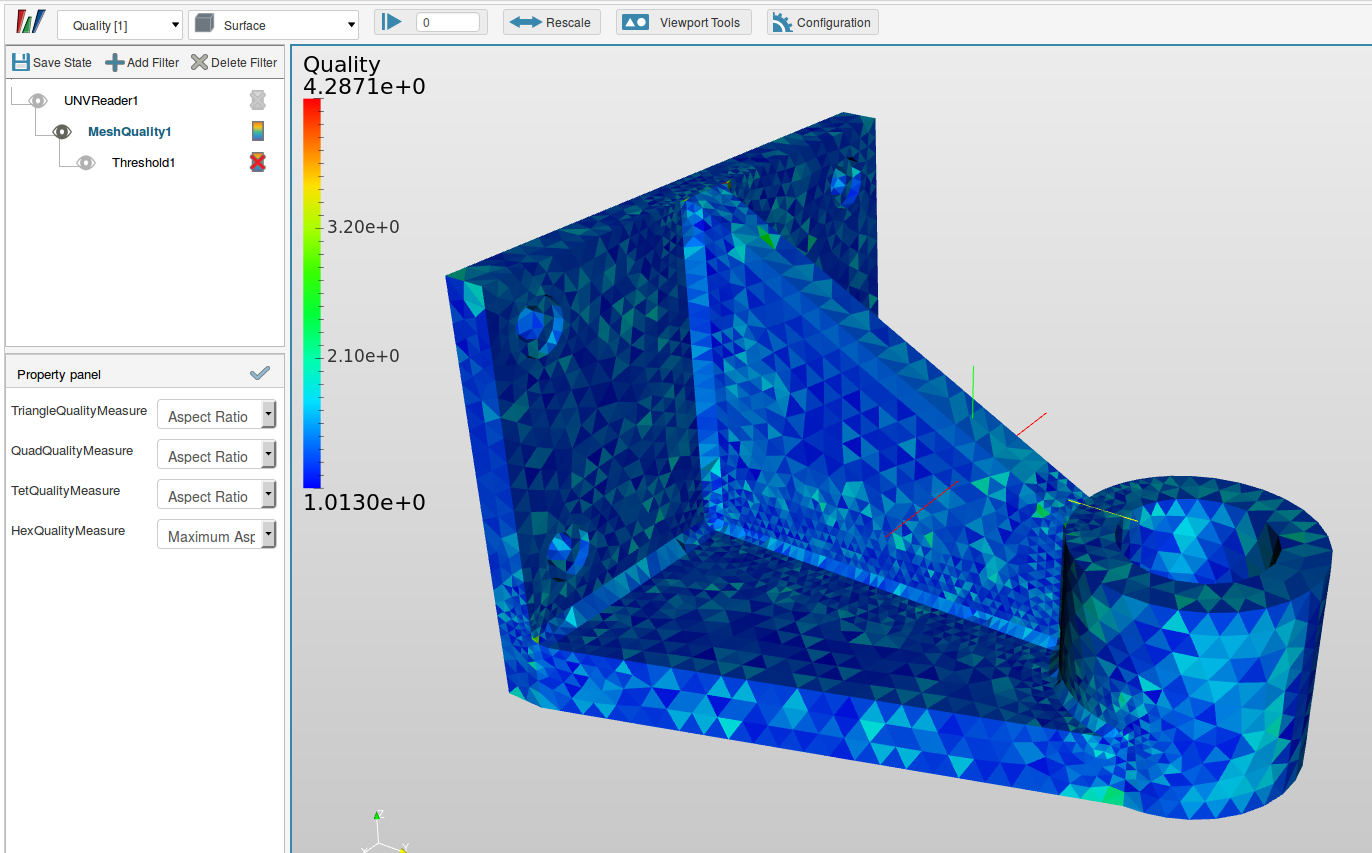Screen dimensions: 1372x853
Task: Open the Surface representation dropdown
Action: [273, 25]
